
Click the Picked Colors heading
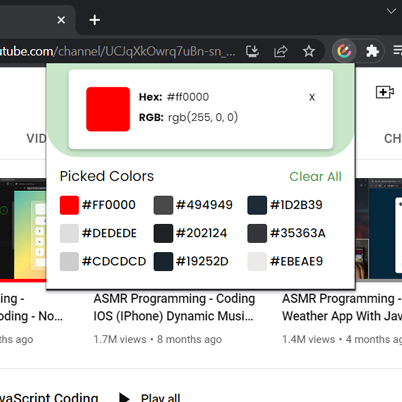(x=107, y=176)
